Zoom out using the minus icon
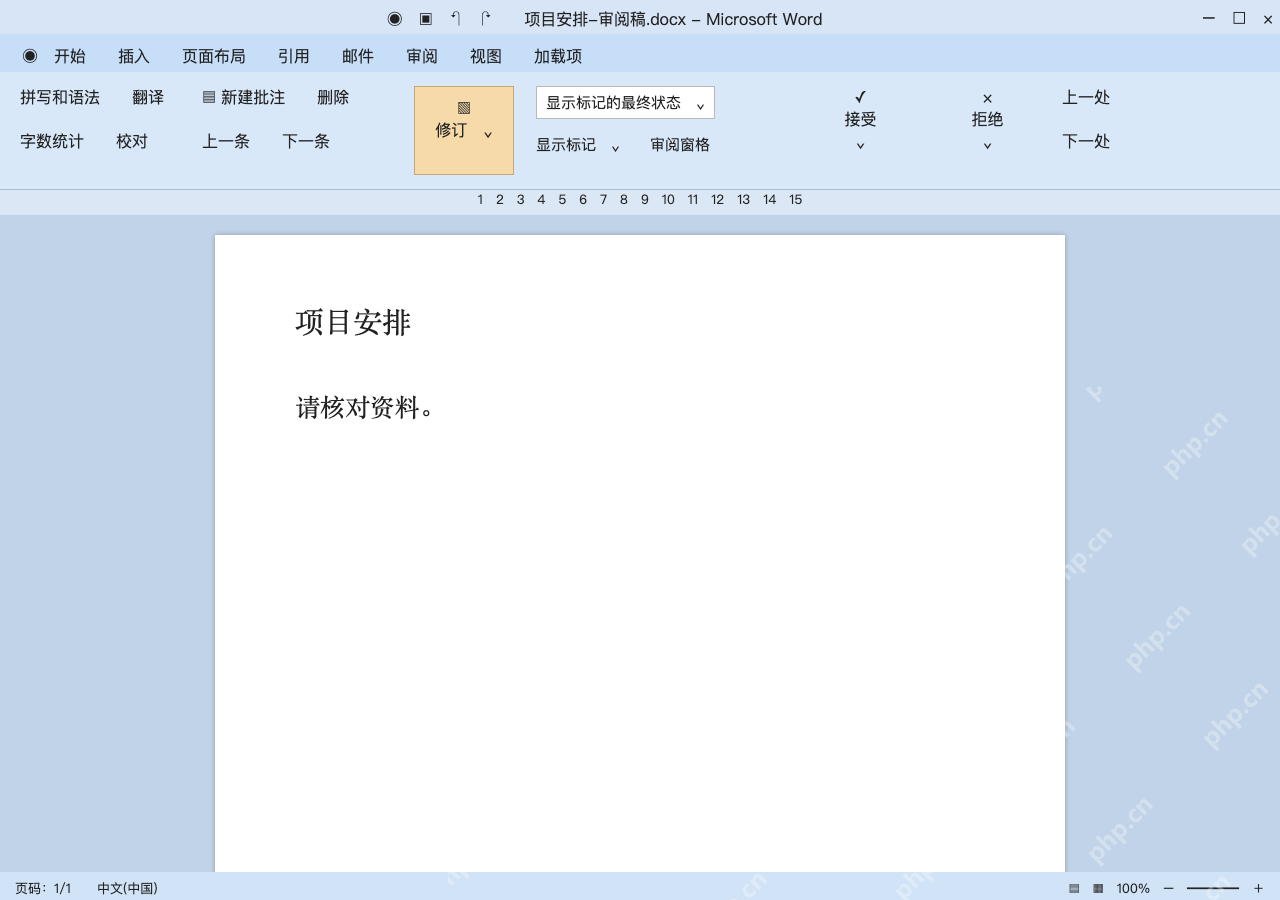Viewport: 1280px width, 900px height. pyautogui.click(x=1168, y=888)
